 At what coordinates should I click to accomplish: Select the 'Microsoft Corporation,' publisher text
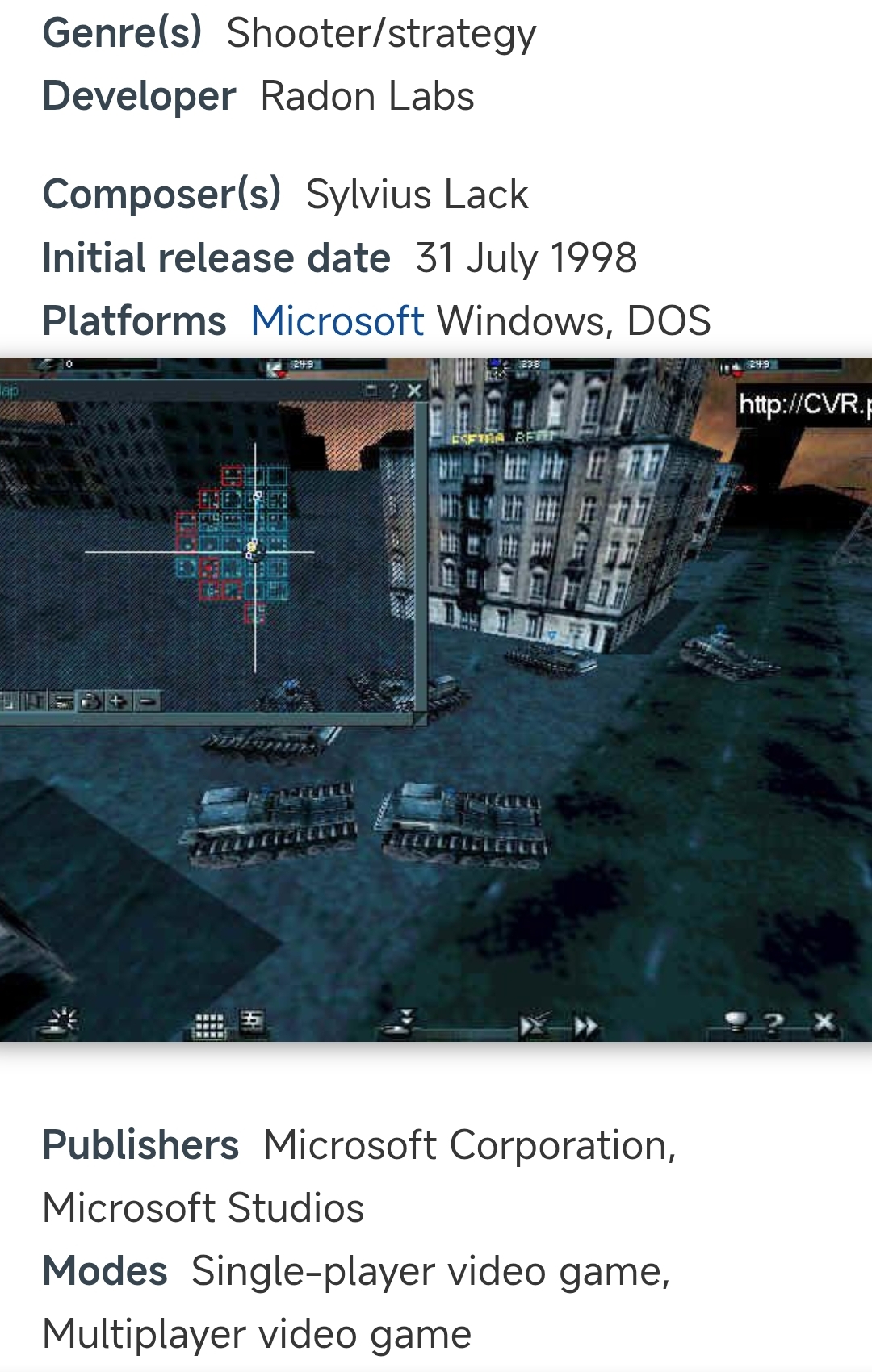(470, 1145)
